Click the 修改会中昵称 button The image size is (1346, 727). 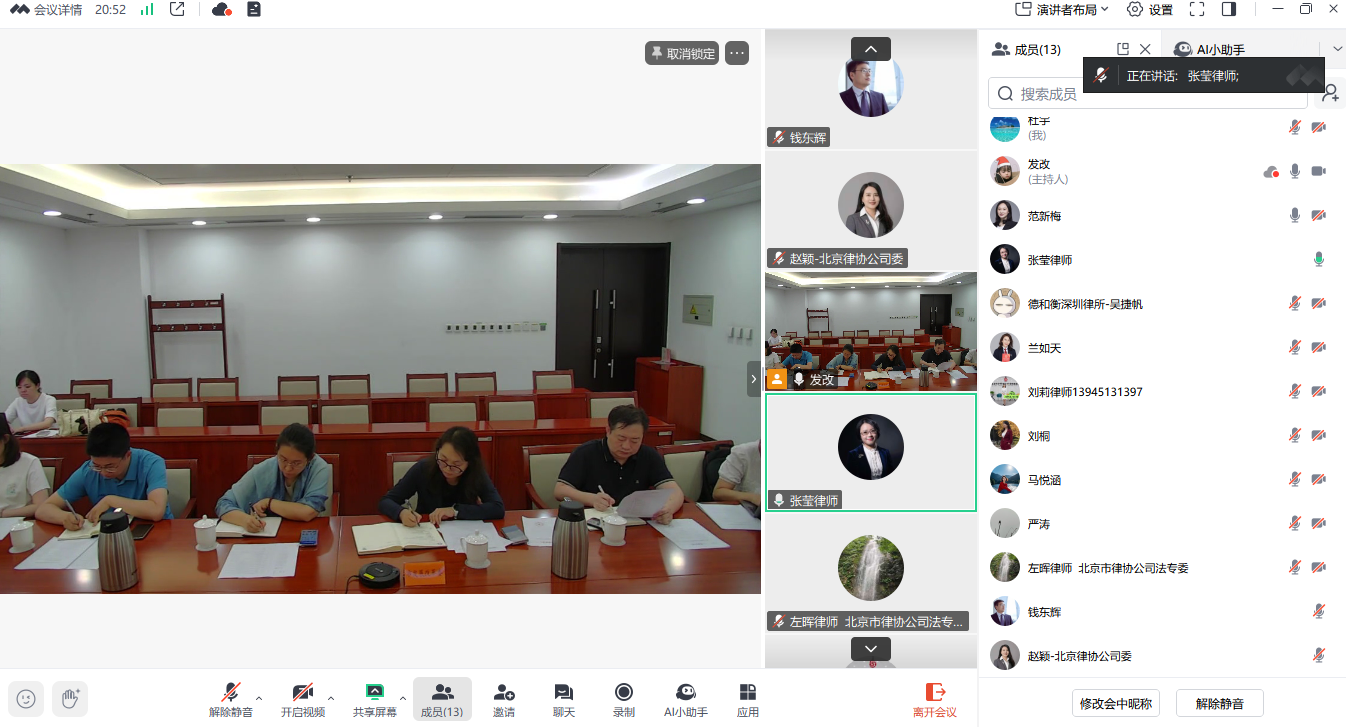pos(1116,703)
